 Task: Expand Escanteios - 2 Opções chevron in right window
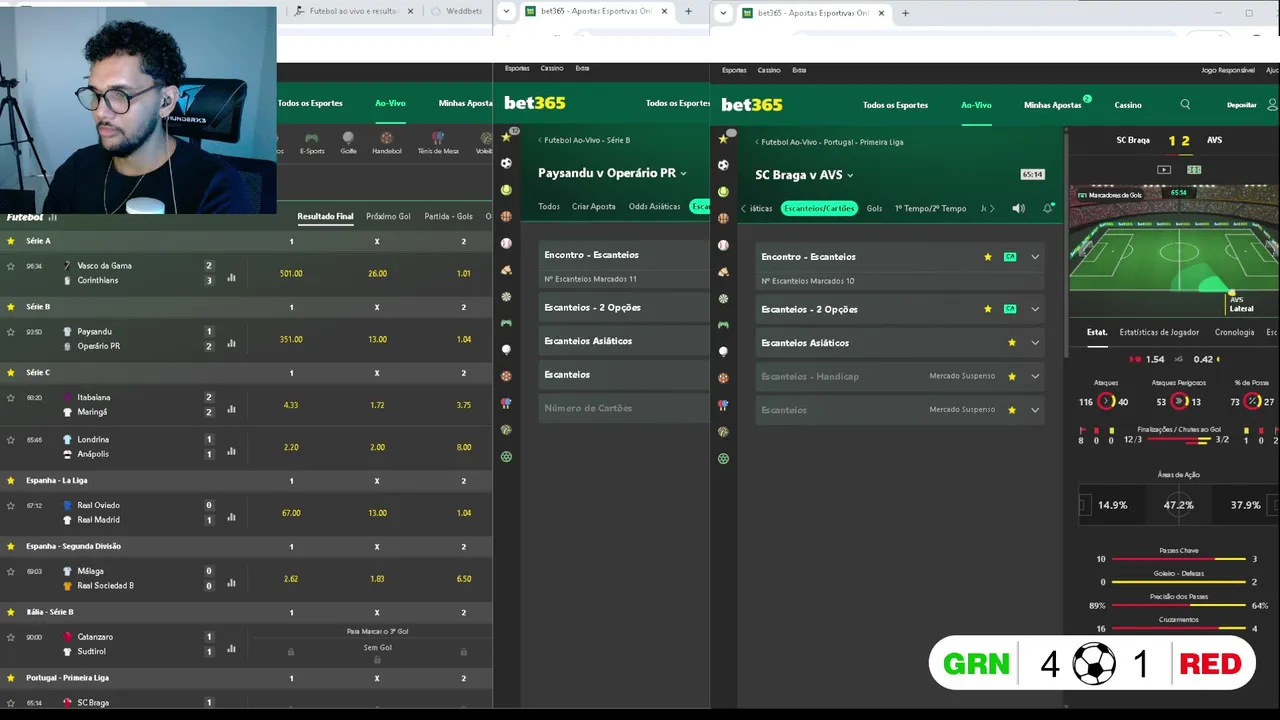coord(1035,309)
